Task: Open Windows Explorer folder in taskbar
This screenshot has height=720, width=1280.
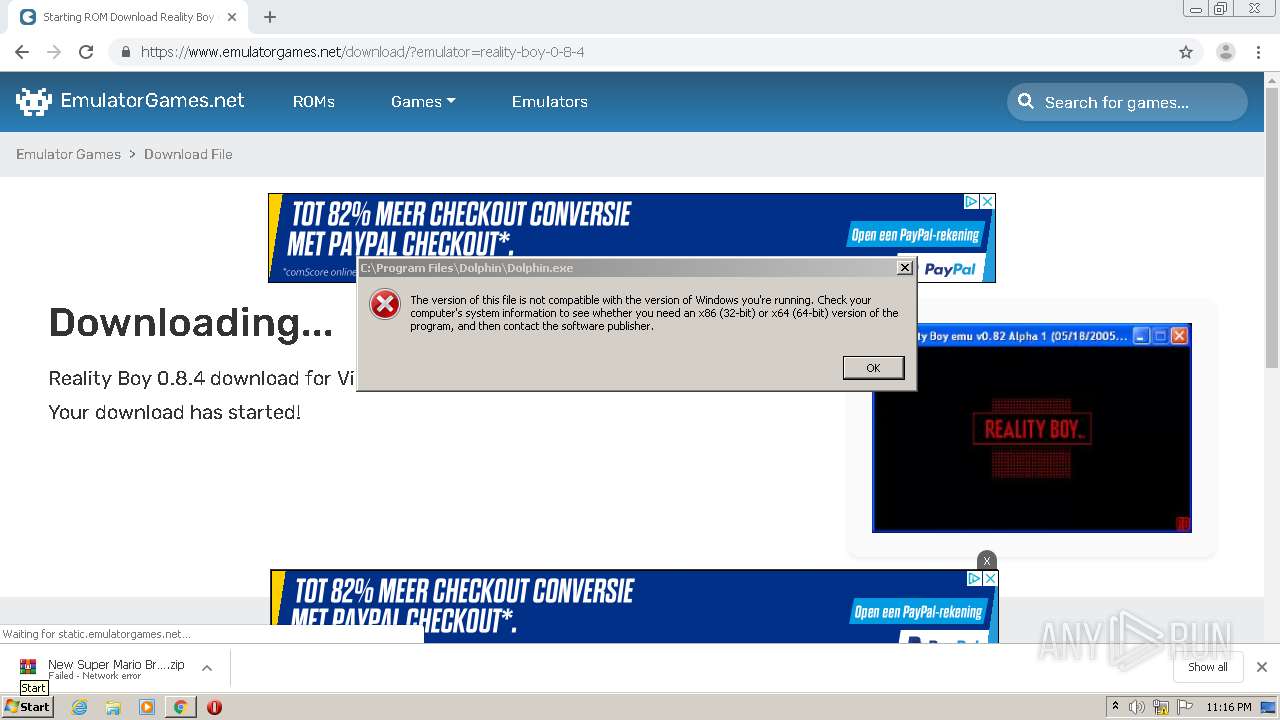Action: pos(113,707)
